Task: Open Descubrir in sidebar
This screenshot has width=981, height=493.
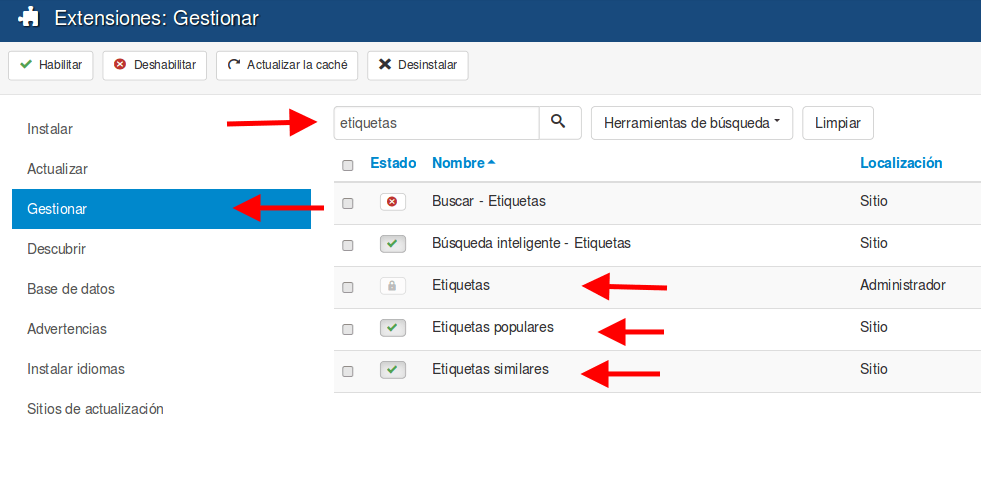Action: pos(56,249)
